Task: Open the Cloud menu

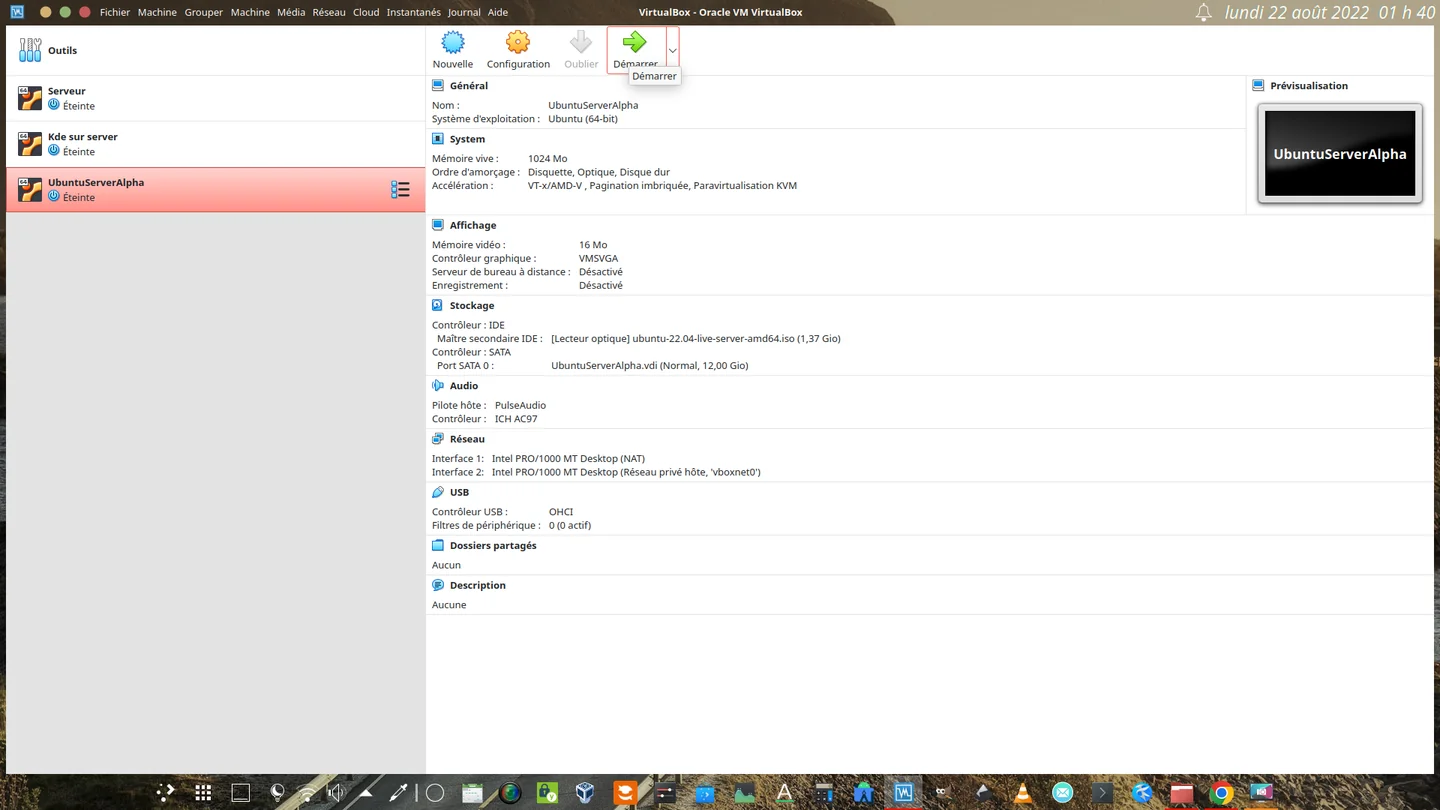Action: [366, 12]
